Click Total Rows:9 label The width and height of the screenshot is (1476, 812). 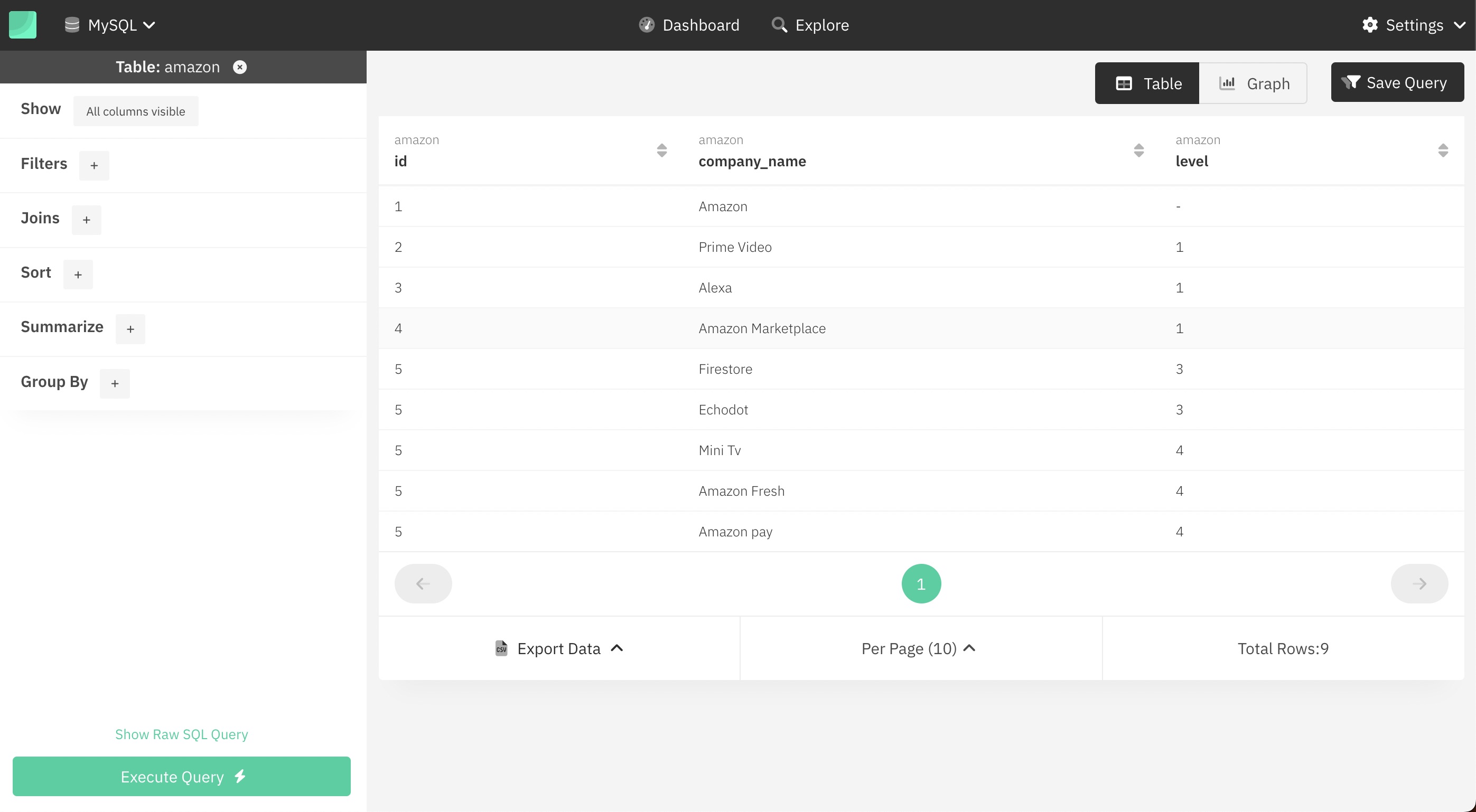pos(1283,648)
